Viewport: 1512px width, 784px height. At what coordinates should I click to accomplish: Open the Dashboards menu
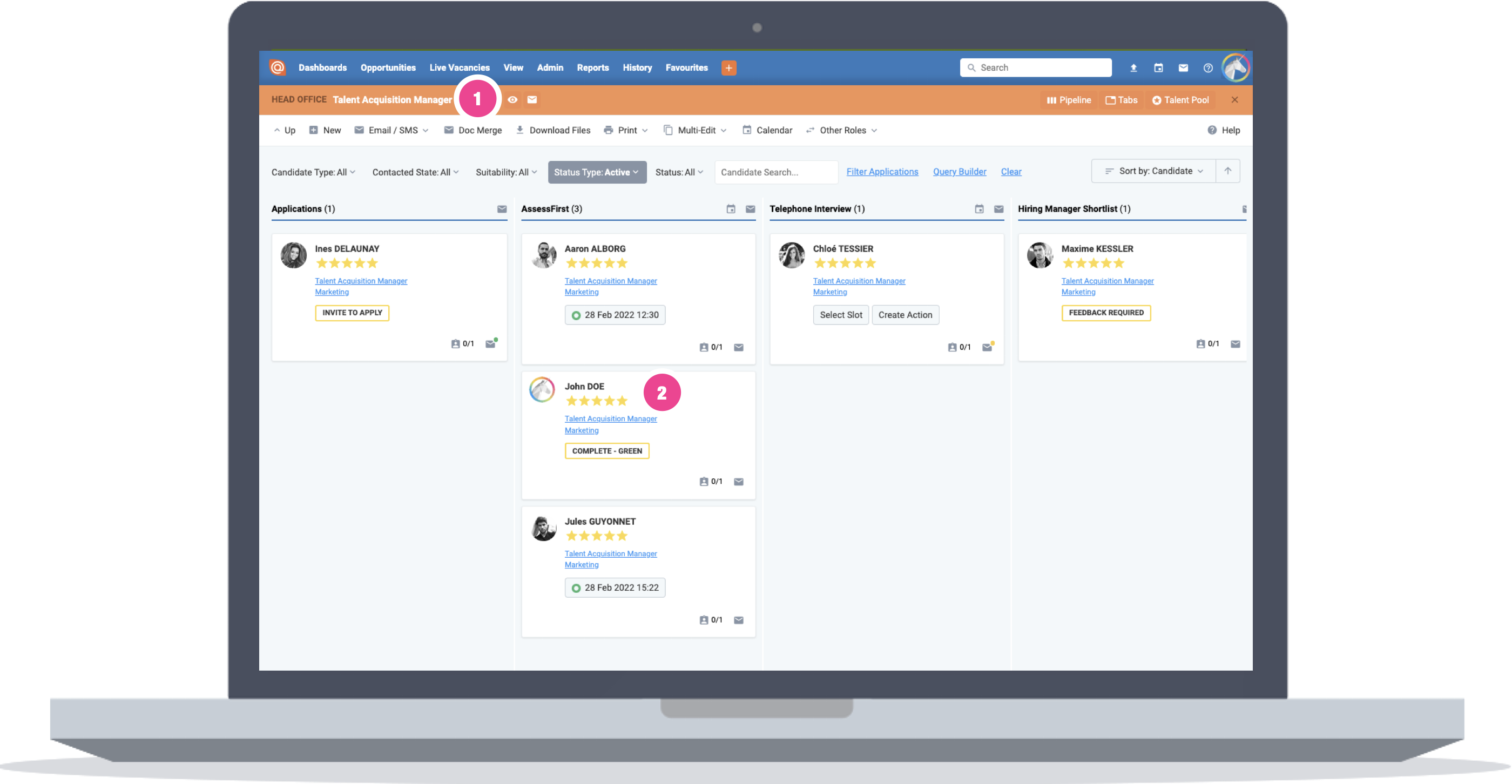coord(322,67)
